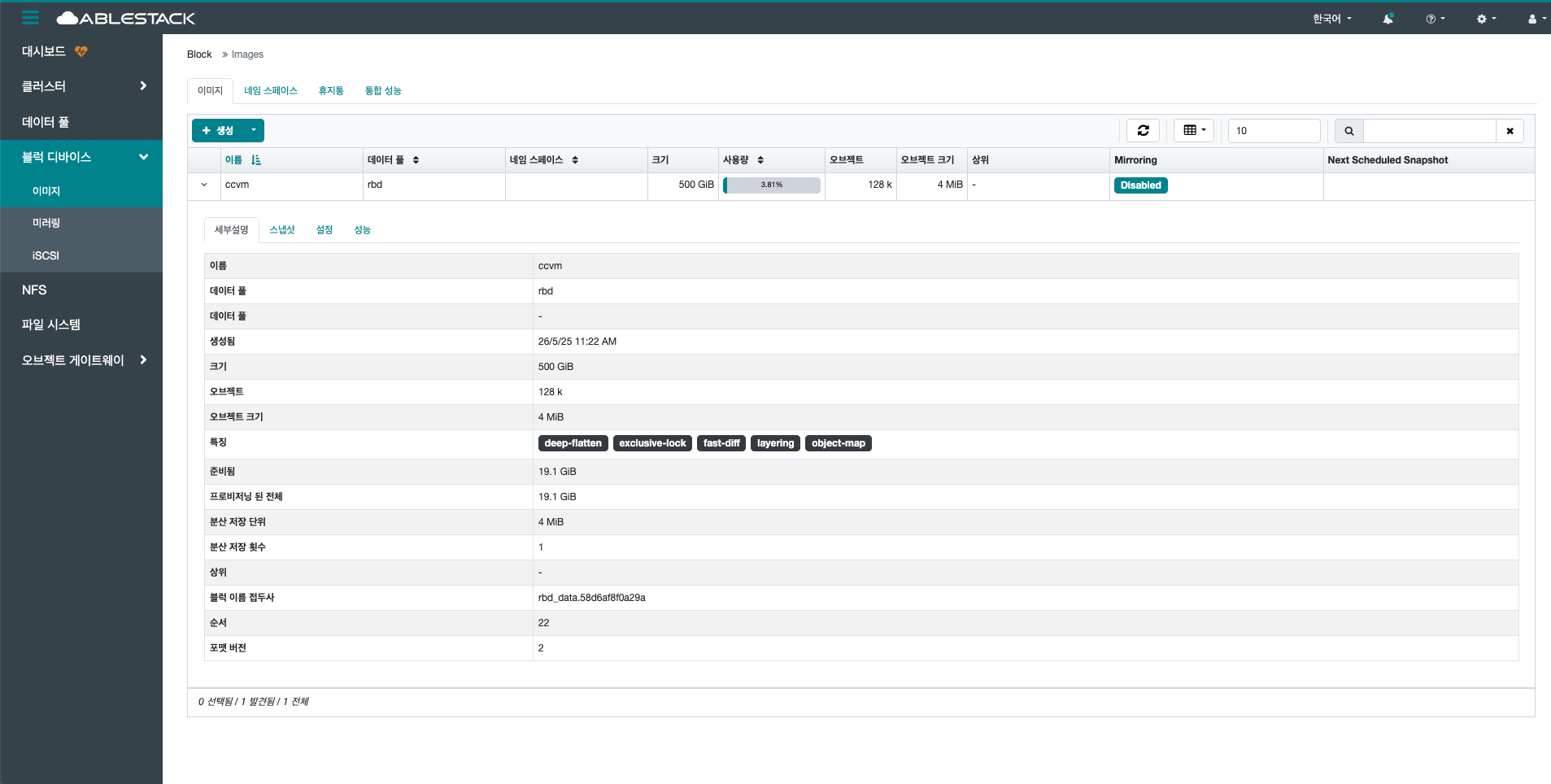
Task: Open the help question mark menu
Action: pos(1434,18)
